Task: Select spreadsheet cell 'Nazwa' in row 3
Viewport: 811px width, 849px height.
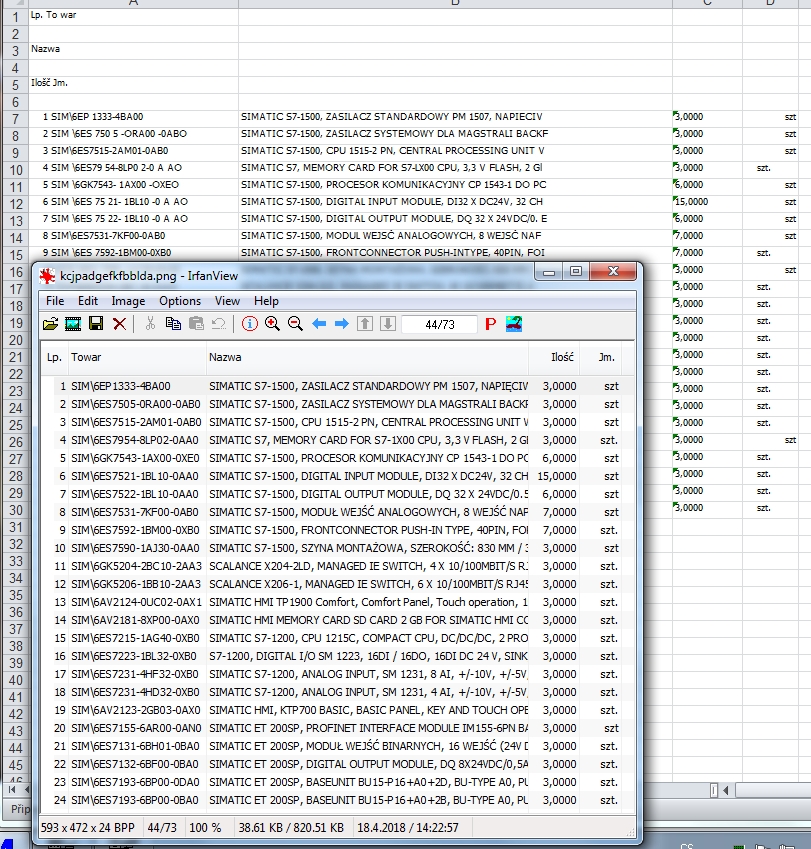Action: [134, 51]
